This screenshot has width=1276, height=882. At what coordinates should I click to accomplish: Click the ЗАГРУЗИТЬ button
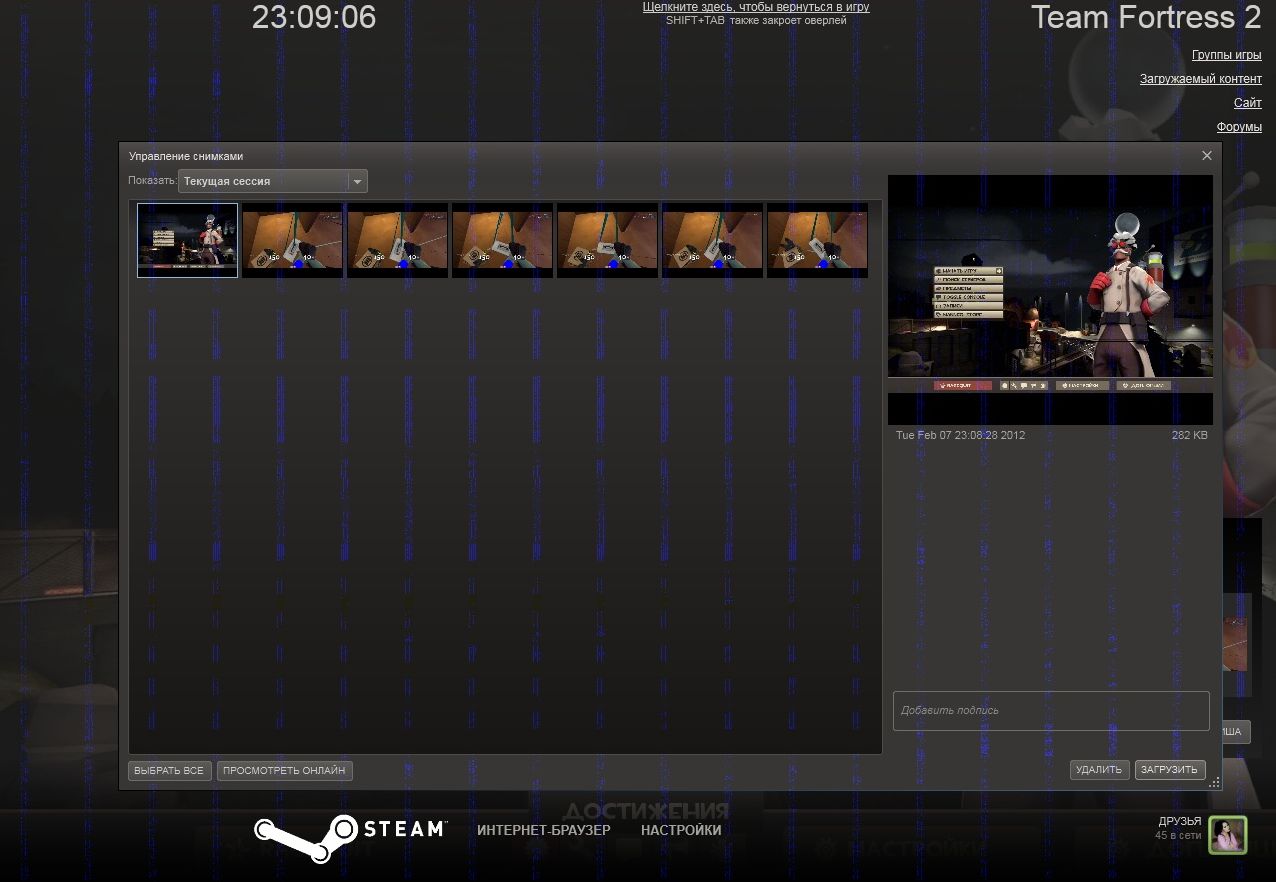coord(1170,770)
